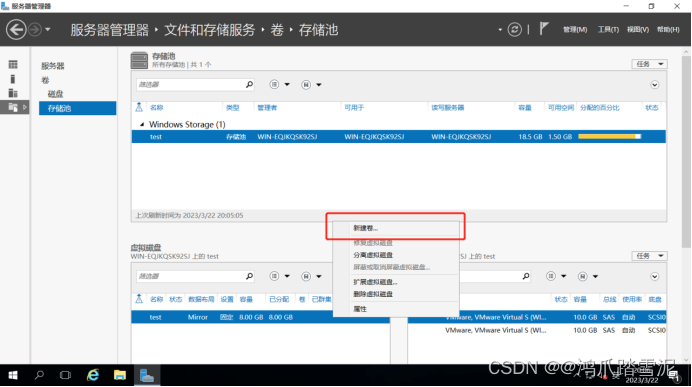The width and height of the screenshot is (692, 387).
Task: Open saved queries icon in virtual disk pane
Action: (306, 276)
